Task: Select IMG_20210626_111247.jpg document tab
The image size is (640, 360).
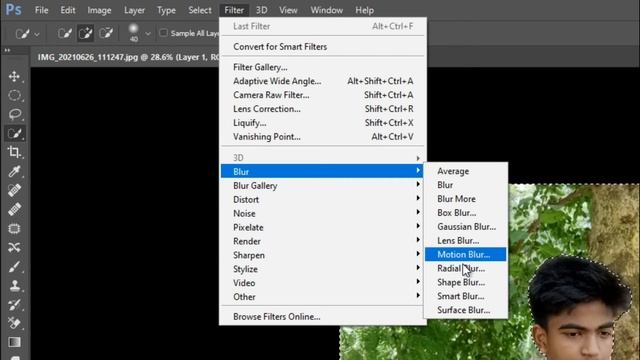Action: pos(126,57)
